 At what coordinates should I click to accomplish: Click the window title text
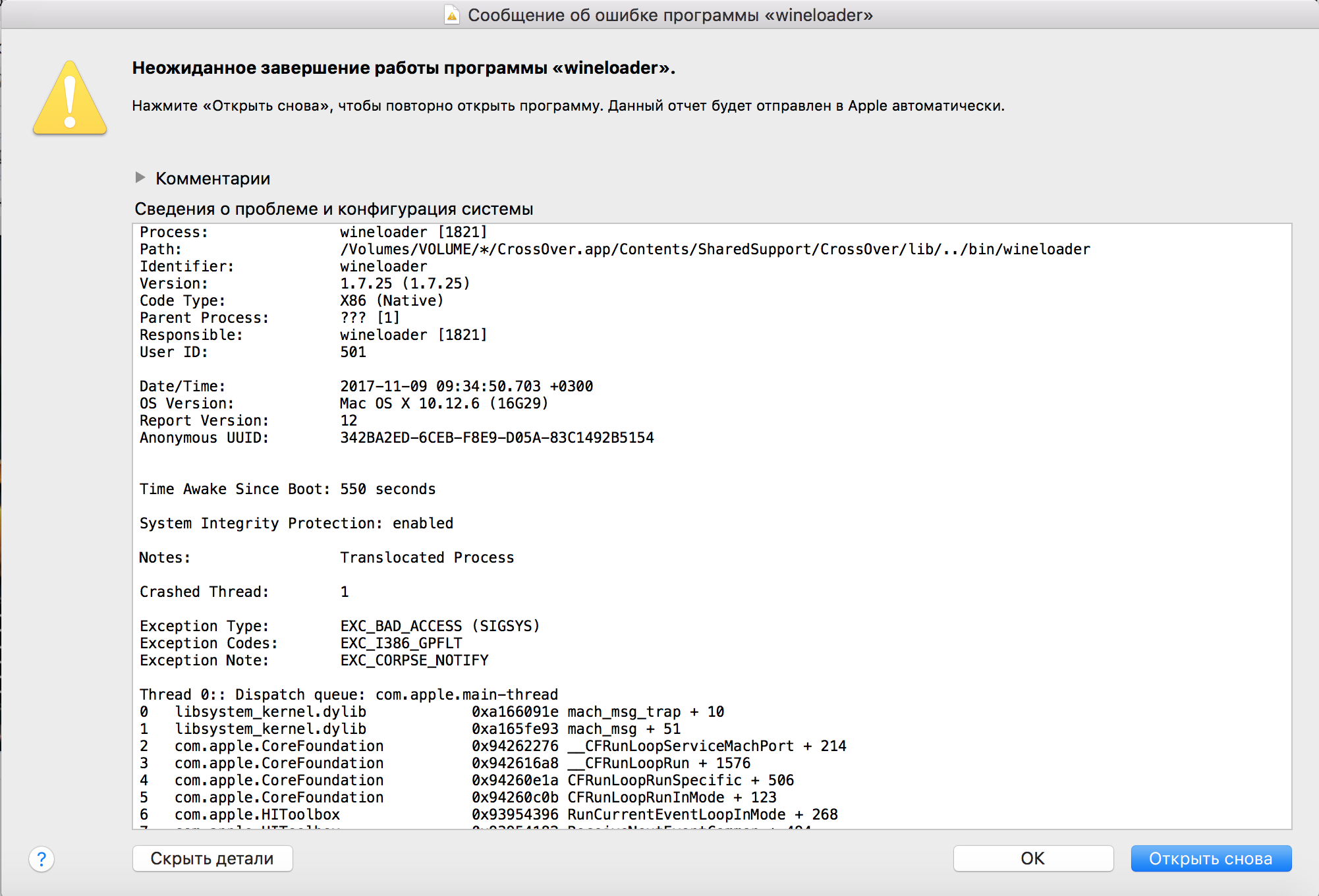[670, 15]
